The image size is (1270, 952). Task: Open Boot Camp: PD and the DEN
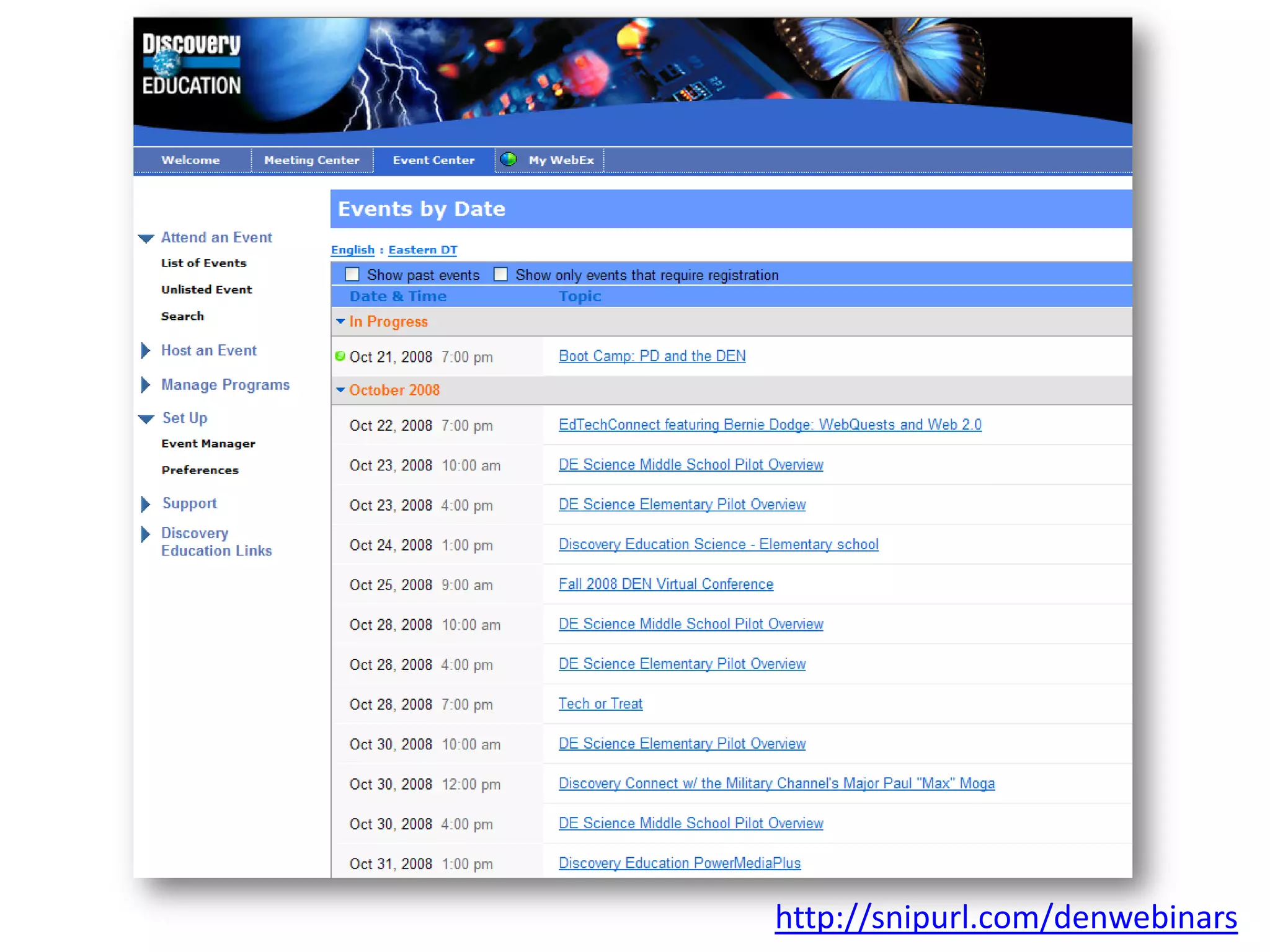[x=652, y=356]
